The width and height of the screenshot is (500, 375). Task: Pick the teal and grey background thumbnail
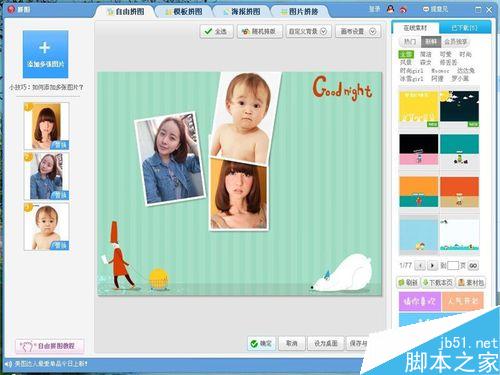tap(459, 149)
